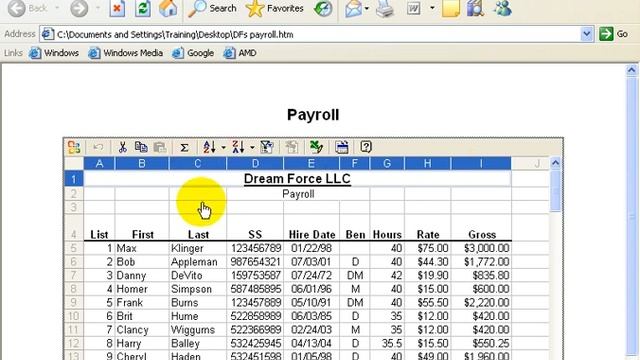Click the Office Web Components logo icon
Viewport: 640px width, 360px height.
click(x=74, y=147)
